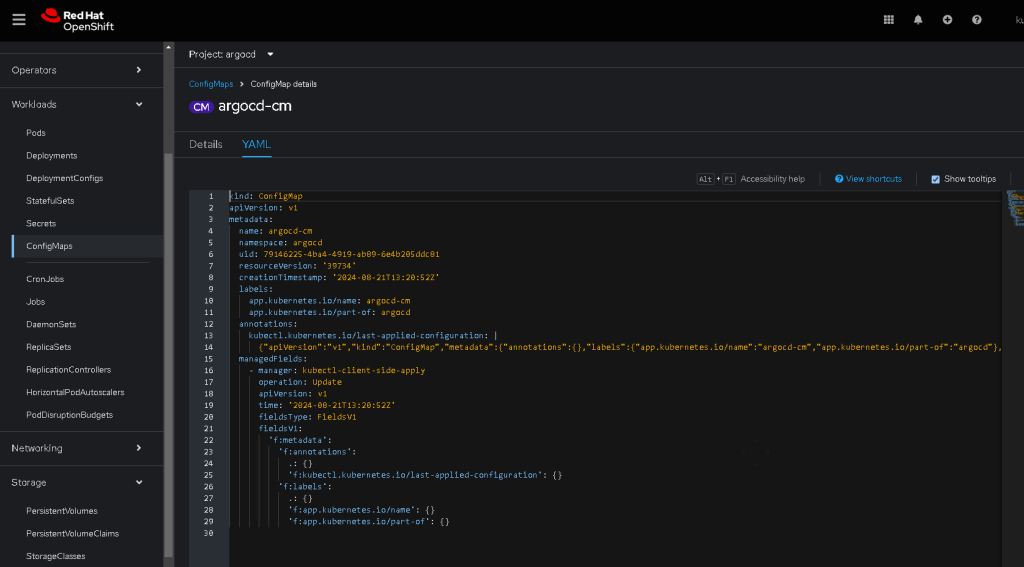This screenshot has height=567, width=1024.
Task: Open HorizontalPodAutoscalers in sidebar
Action: (75, 393)
